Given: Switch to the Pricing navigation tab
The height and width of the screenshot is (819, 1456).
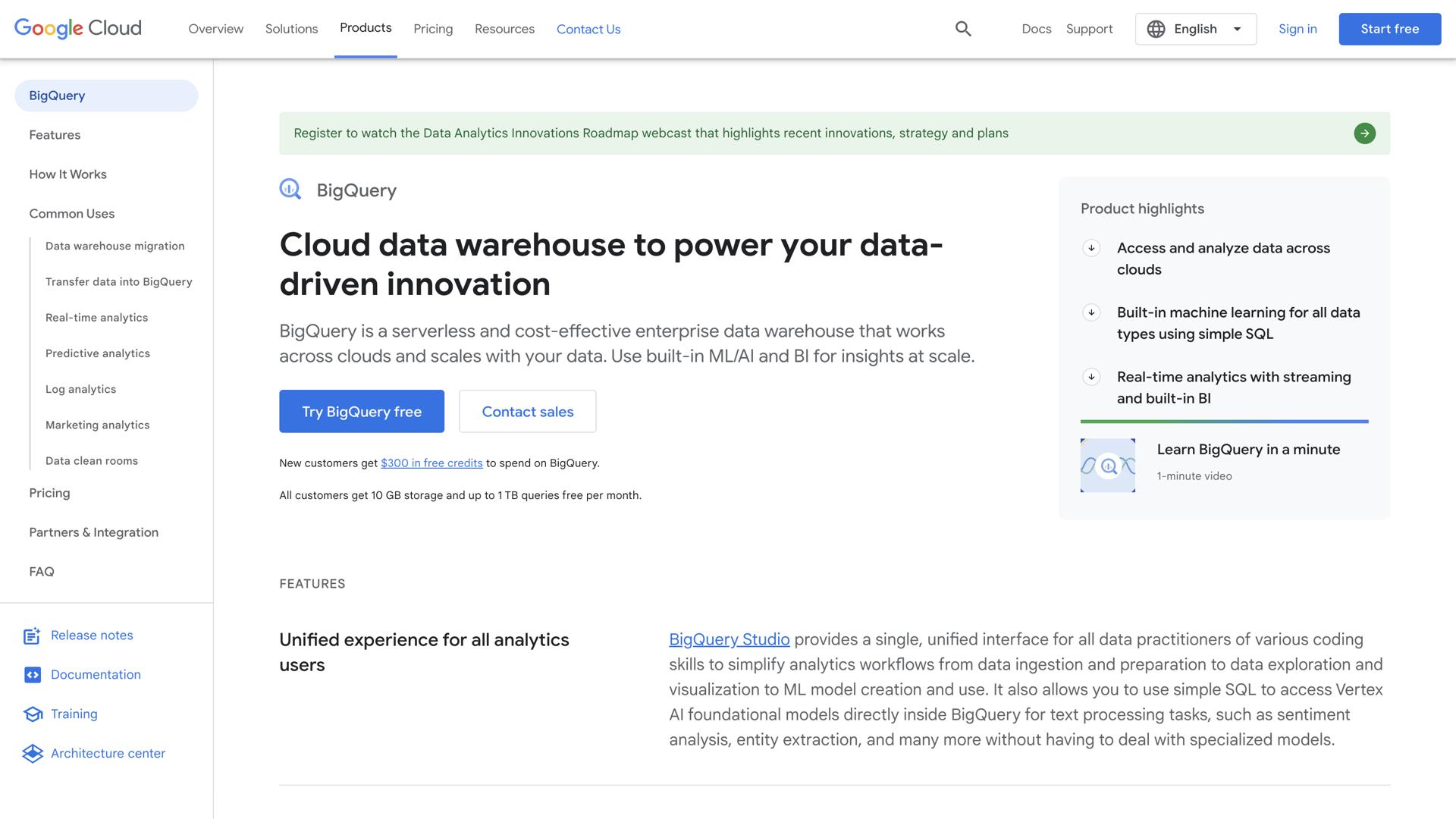Looking at the screenshot, I should click(x=433, y=29).
